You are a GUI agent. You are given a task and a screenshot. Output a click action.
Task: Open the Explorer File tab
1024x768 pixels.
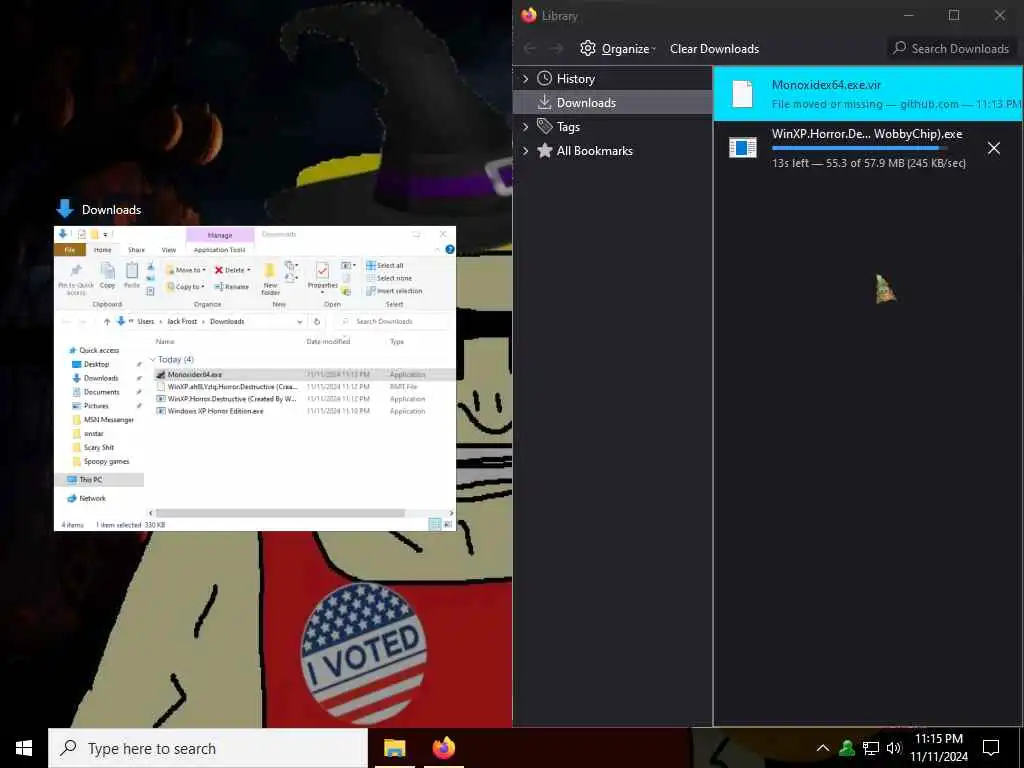[70, 249]
